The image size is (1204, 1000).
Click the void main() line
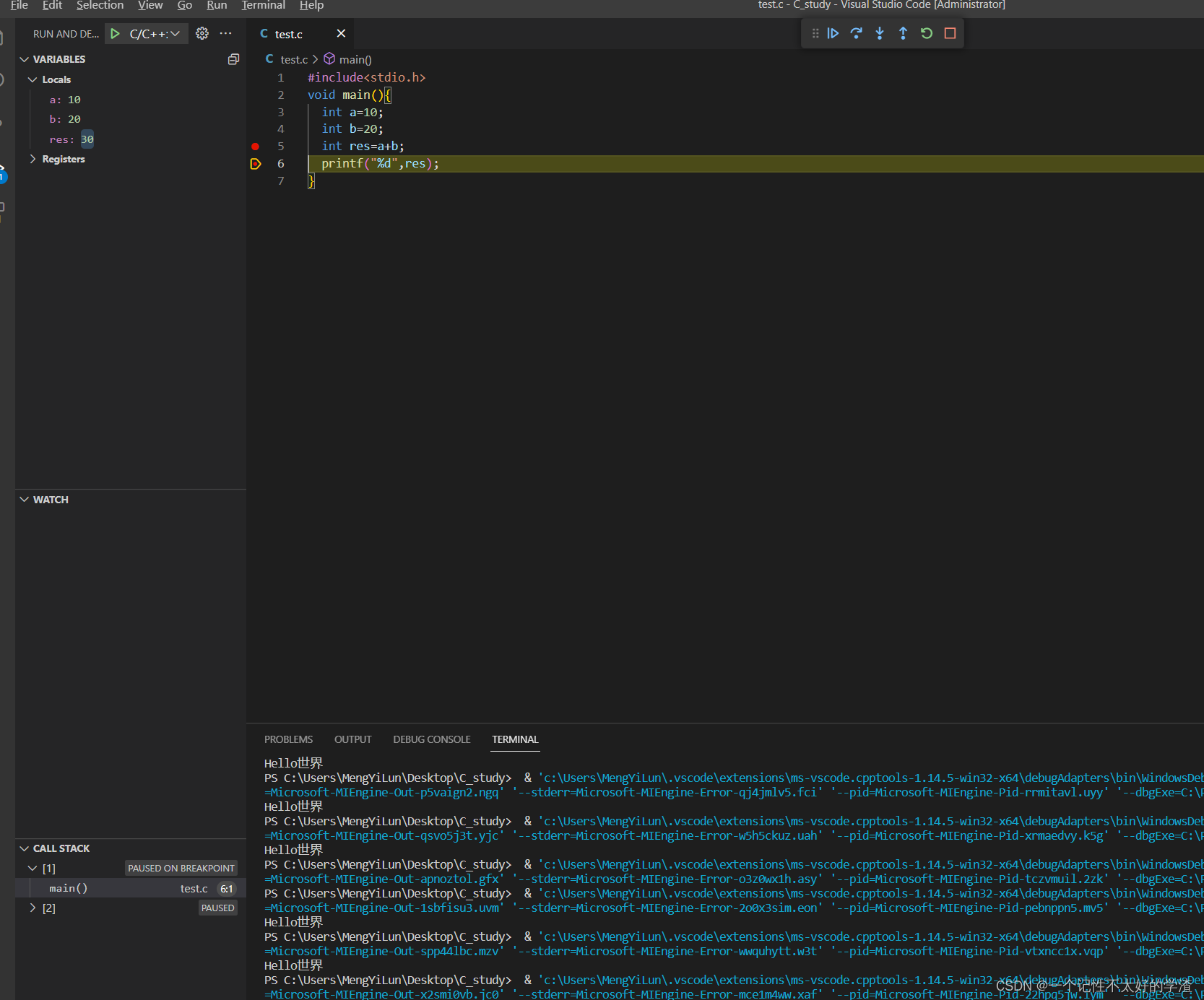click(x=350, y=95)
